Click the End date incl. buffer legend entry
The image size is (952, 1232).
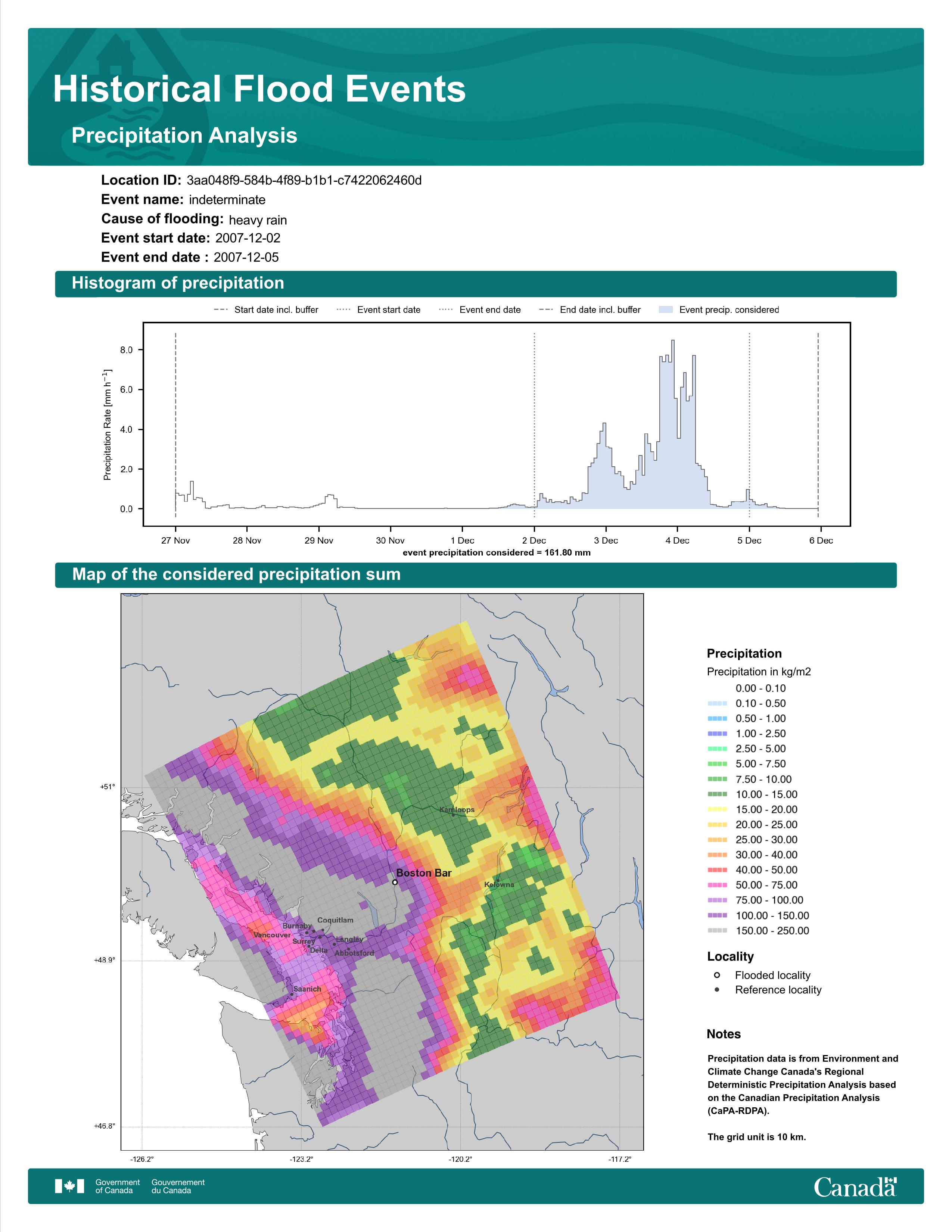tap(590, 310)
